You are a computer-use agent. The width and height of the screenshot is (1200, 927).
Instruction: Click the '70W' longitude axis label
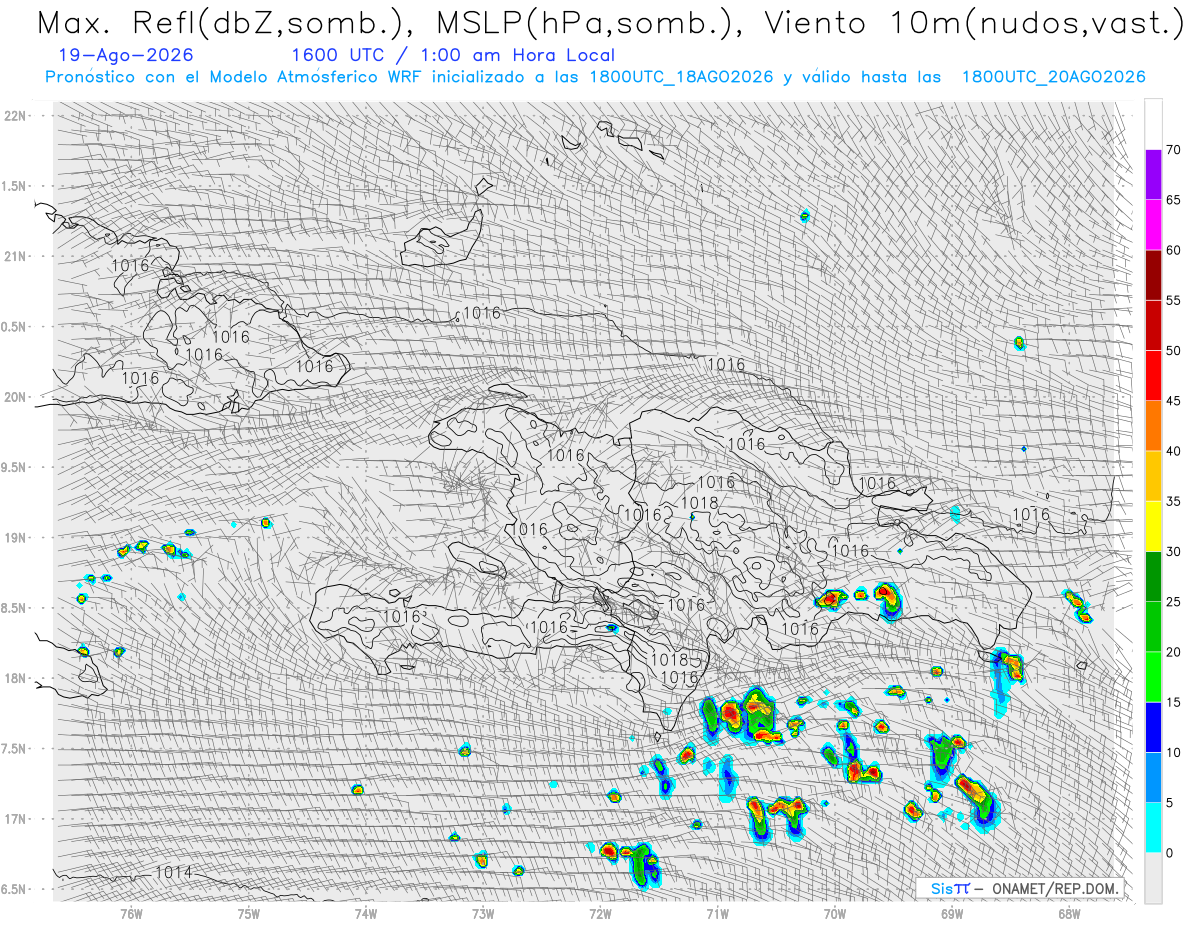(835, 912)
